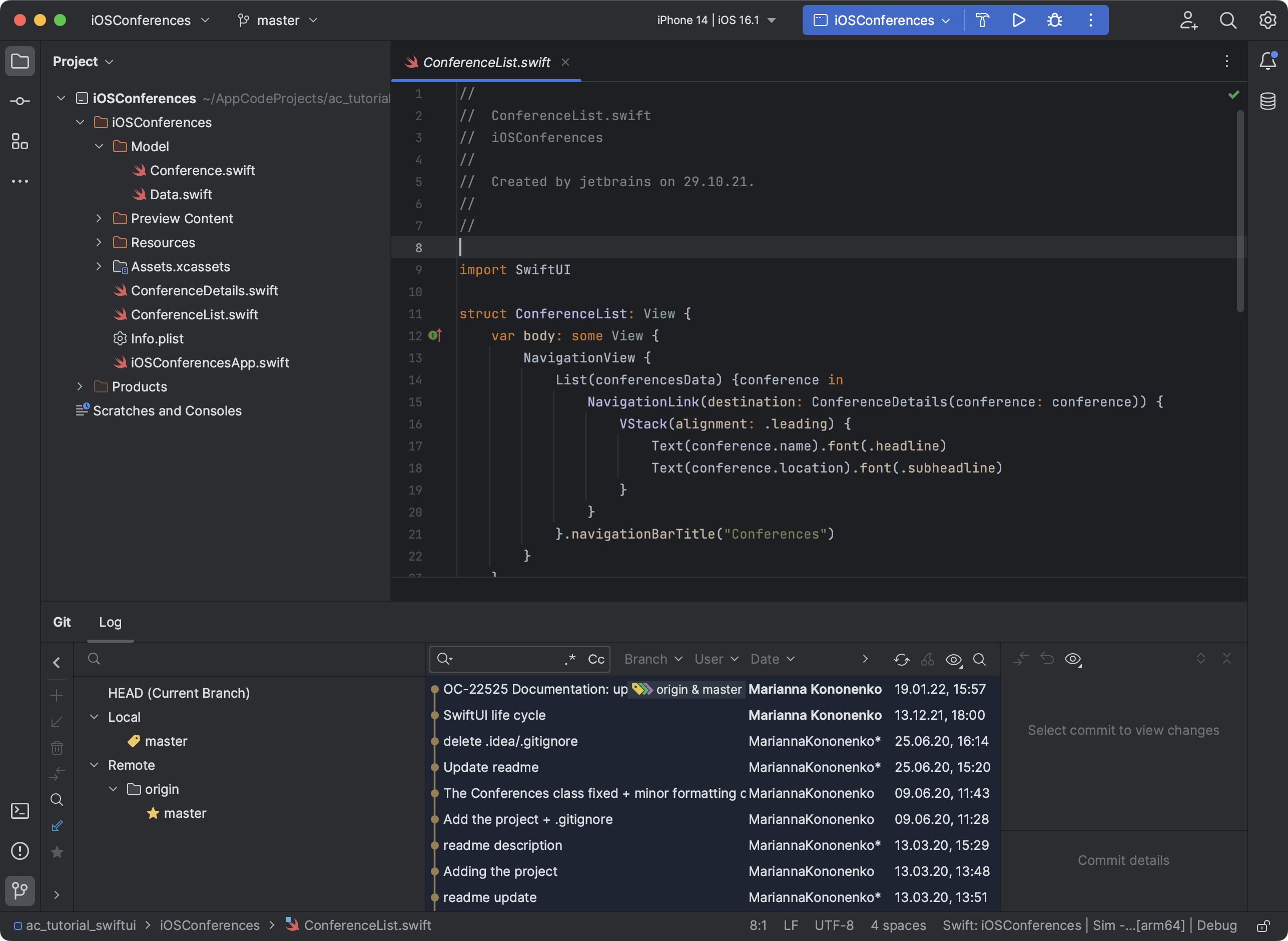1288x941 pixels.
Task: Open the Branch dropdown filter in Git log
Action: (652, 658)
